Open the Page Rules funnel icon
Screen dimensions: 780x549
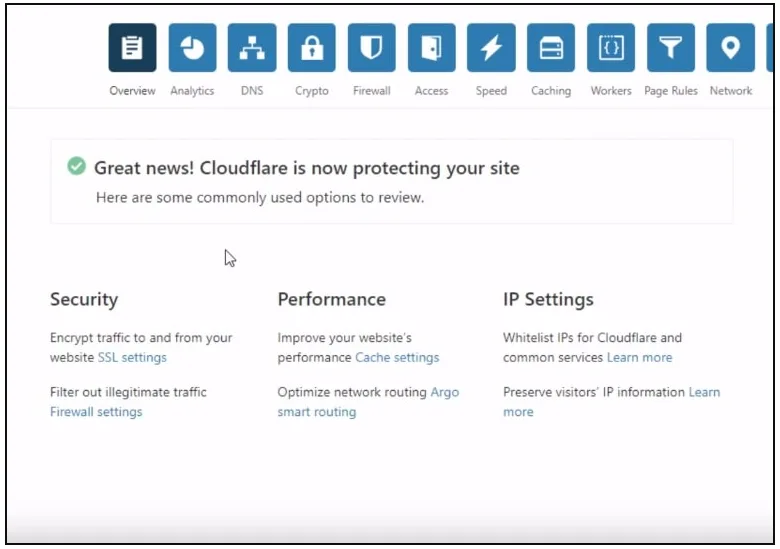[671, 48]
